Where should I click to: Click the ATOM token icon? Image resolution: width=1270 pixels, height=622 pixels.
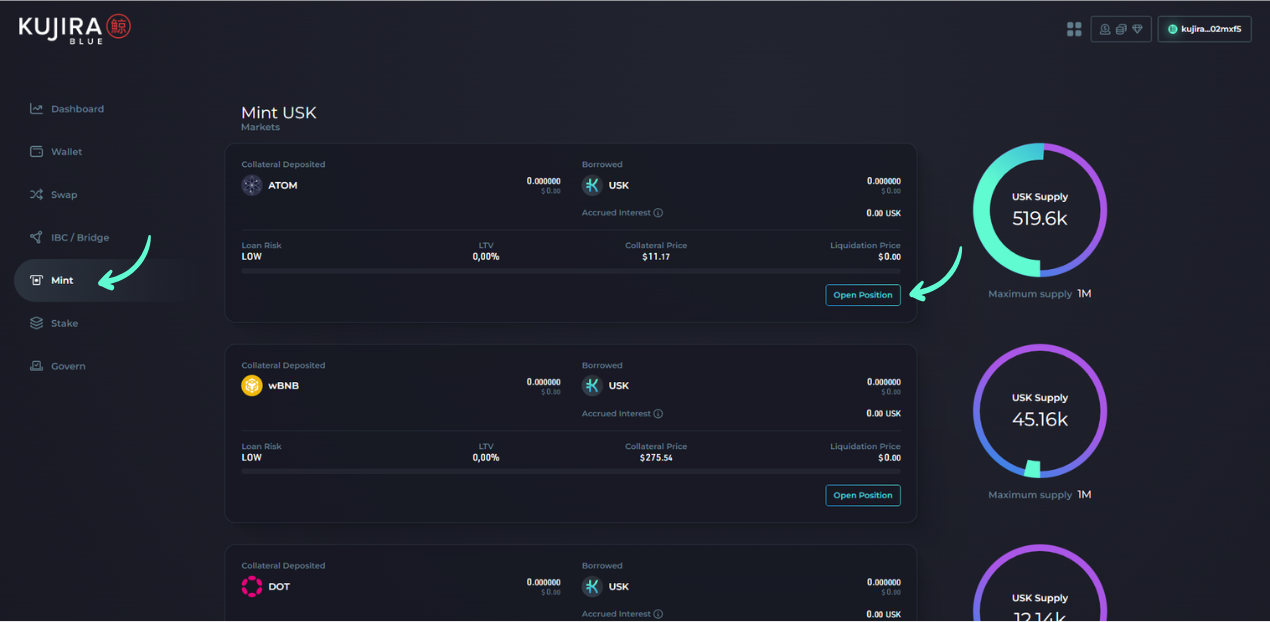click(252, 185)
